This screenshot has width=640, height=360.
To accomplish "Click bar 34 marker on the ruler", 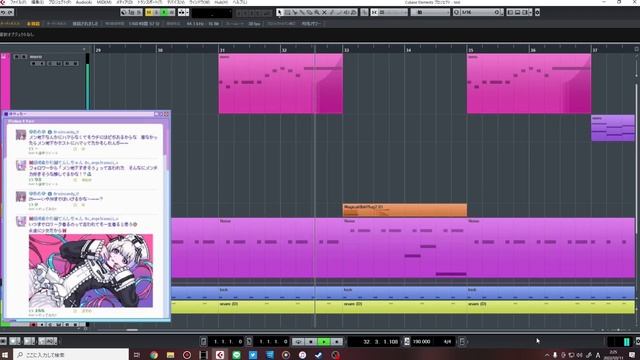I will coord(408,50).
